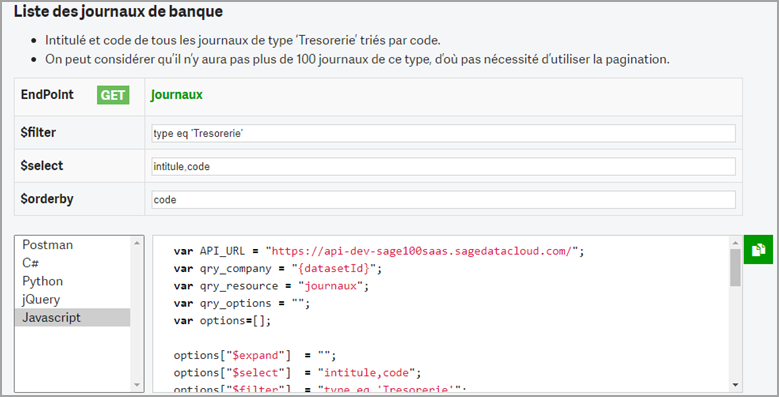Click the "Liste des journaux de banque" heading
Screen dimensions: 779x397
click(x=118, y=11)
